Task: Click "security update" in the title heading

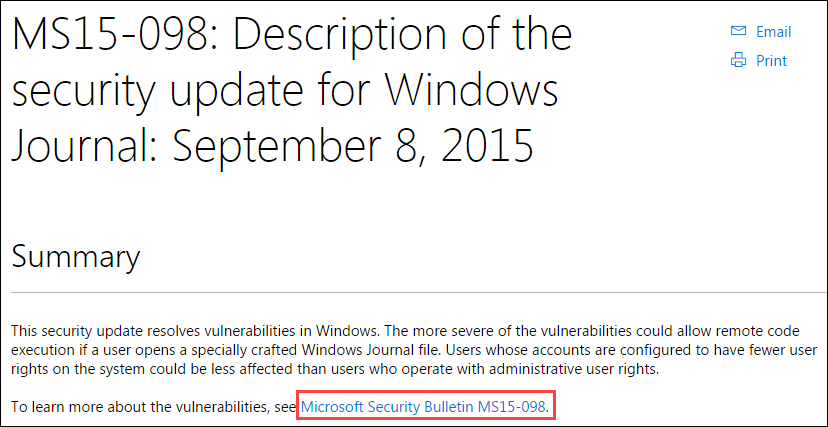Action: click(x=157, y=92)
